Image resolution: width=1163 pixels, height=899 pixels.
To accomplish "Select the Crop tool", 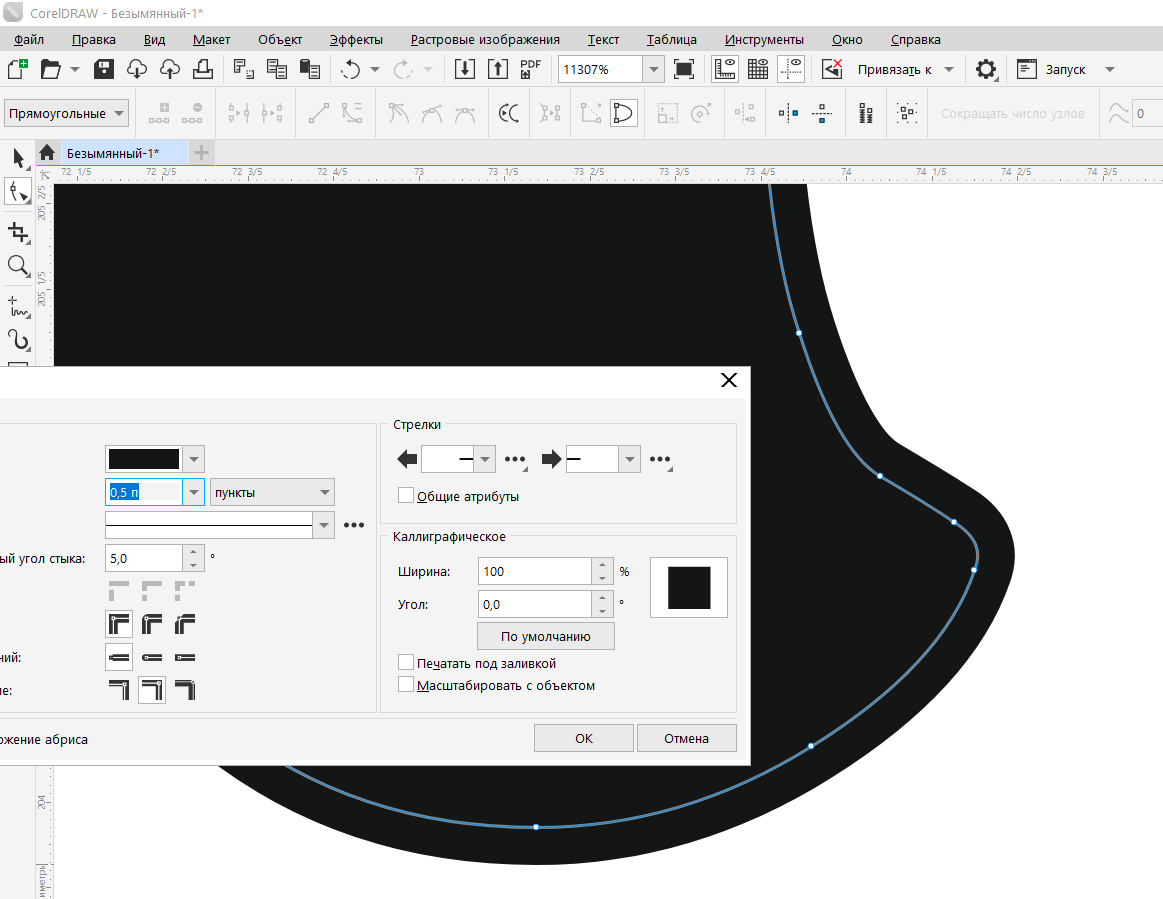I will (x=18, y=232).
